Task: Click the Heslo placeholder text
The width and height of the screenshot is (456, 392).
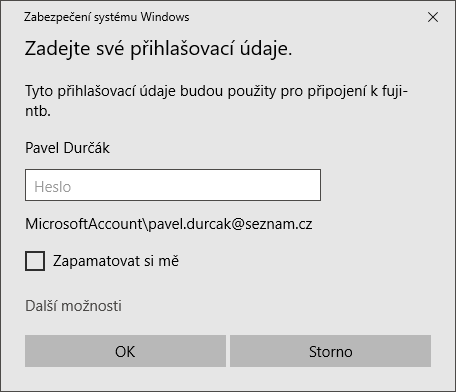Action: point(53,187)
